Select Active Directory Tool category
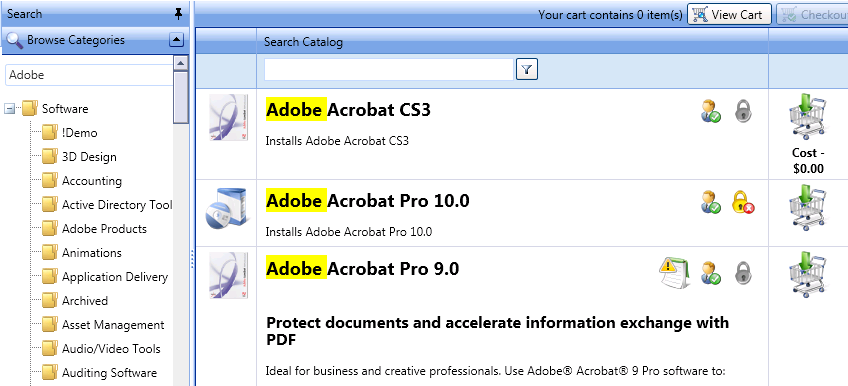The width and height of the screenshot is (848, 386). click(117, 205)
